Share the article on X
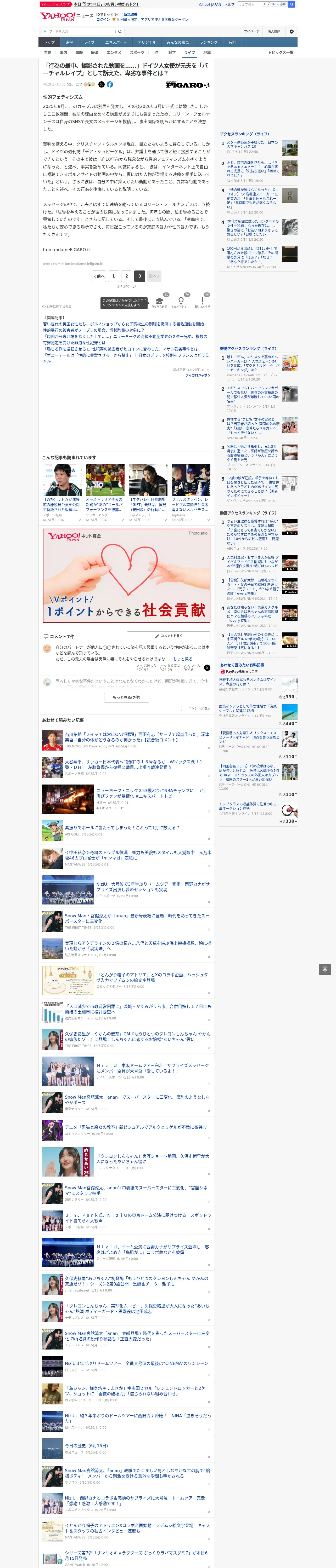 [x=102, y=85]
